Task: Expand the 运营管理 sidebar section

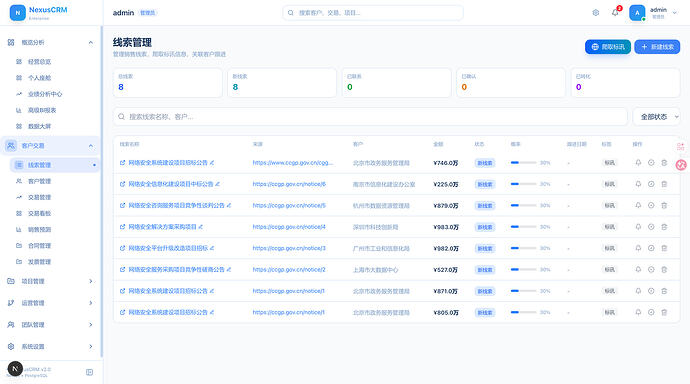Action: (x=91, y=303)
